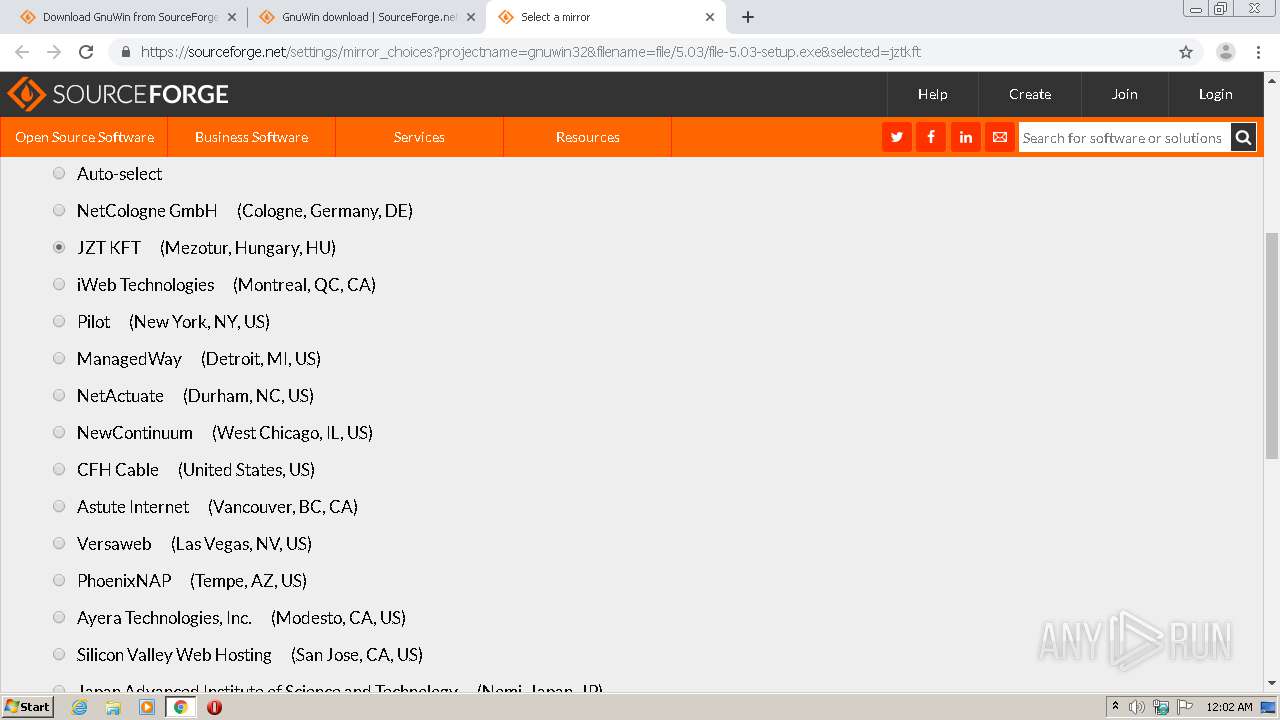The width and height of the screenshot is (1280, 720).
Task: Click scrollbar down arrow
Action: pos(1272,684)
